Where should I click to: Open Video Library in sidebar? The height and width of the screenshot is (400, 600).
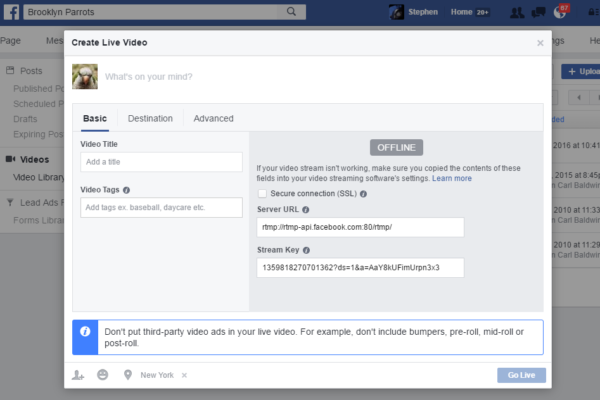(x=38, y=177)
